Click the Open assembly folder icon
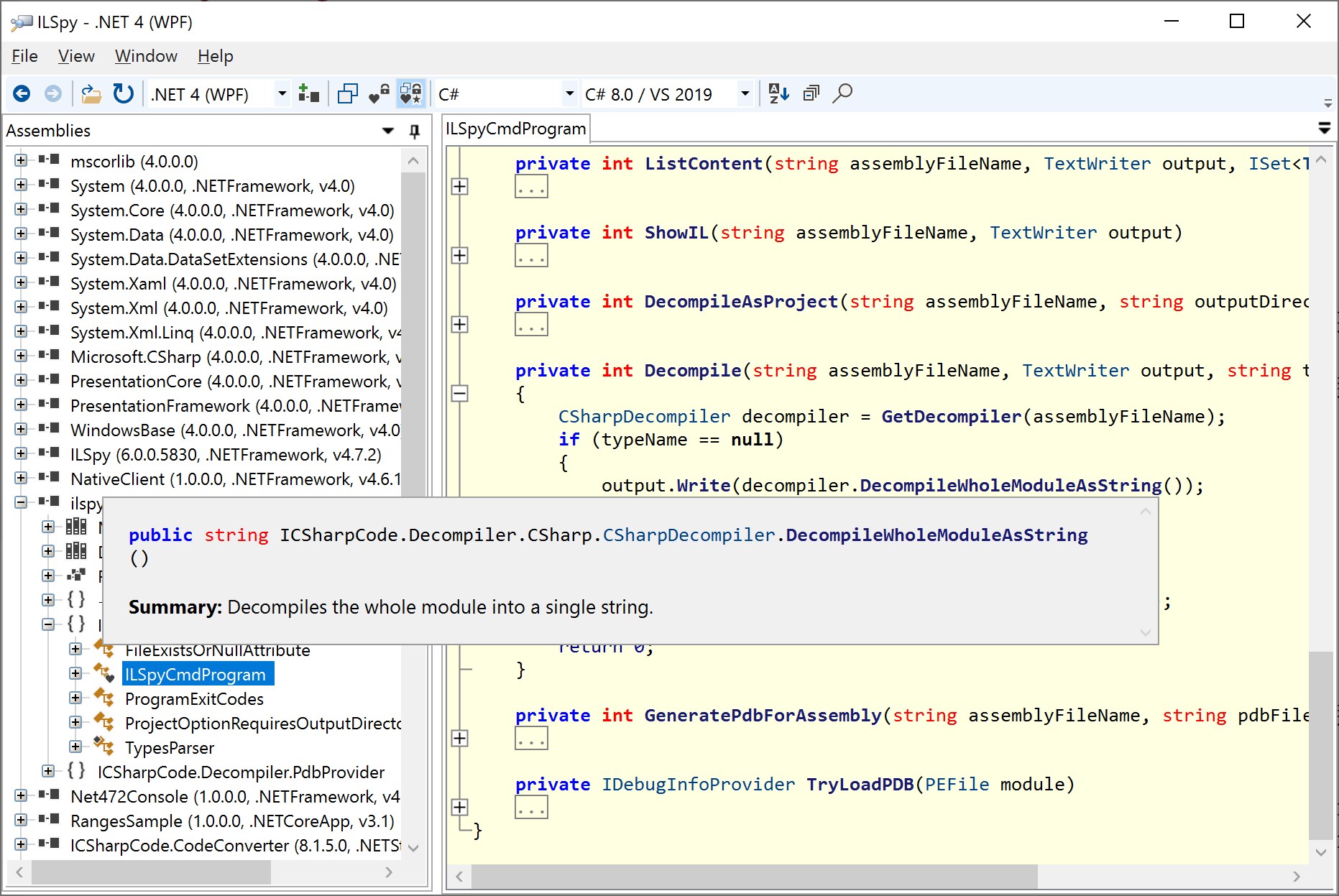This screenshot has height=896, width=1339. point(91,94)
